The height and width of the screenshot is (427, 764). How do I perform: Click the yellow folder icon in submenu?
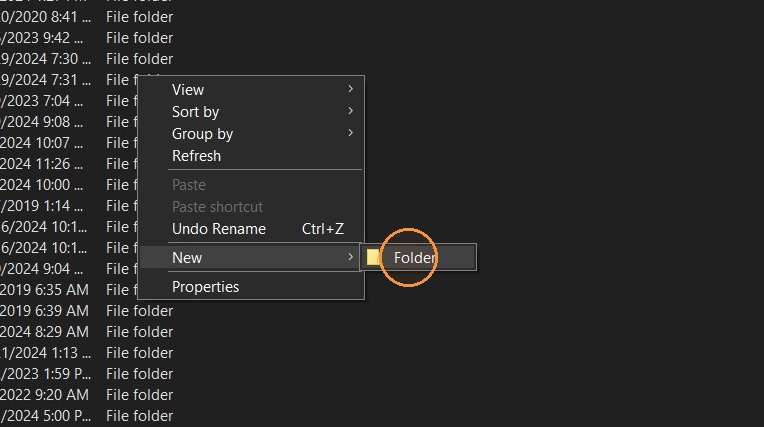pos(373,257)
